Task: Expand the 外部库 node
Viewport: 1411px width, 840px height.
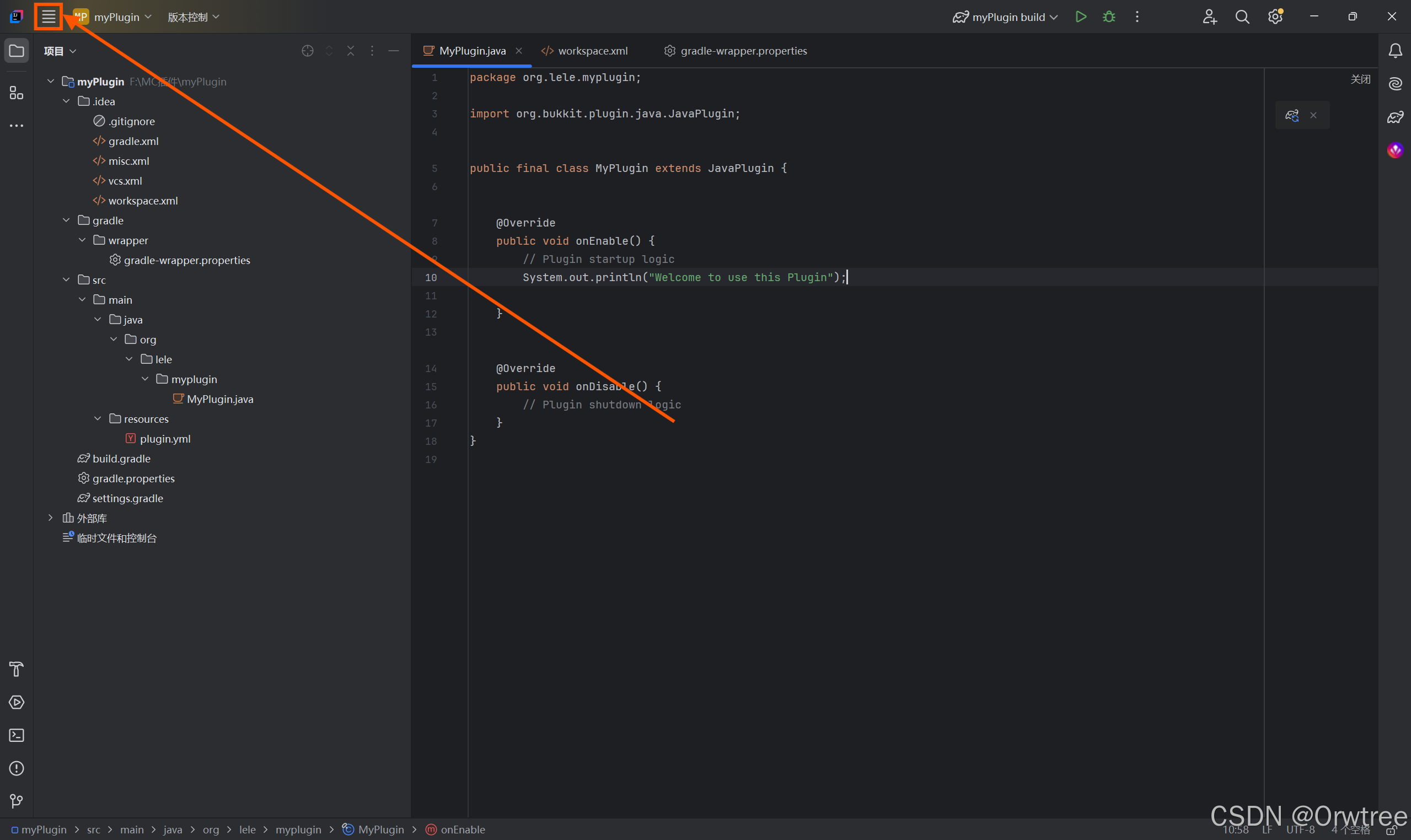Action: 50,518
